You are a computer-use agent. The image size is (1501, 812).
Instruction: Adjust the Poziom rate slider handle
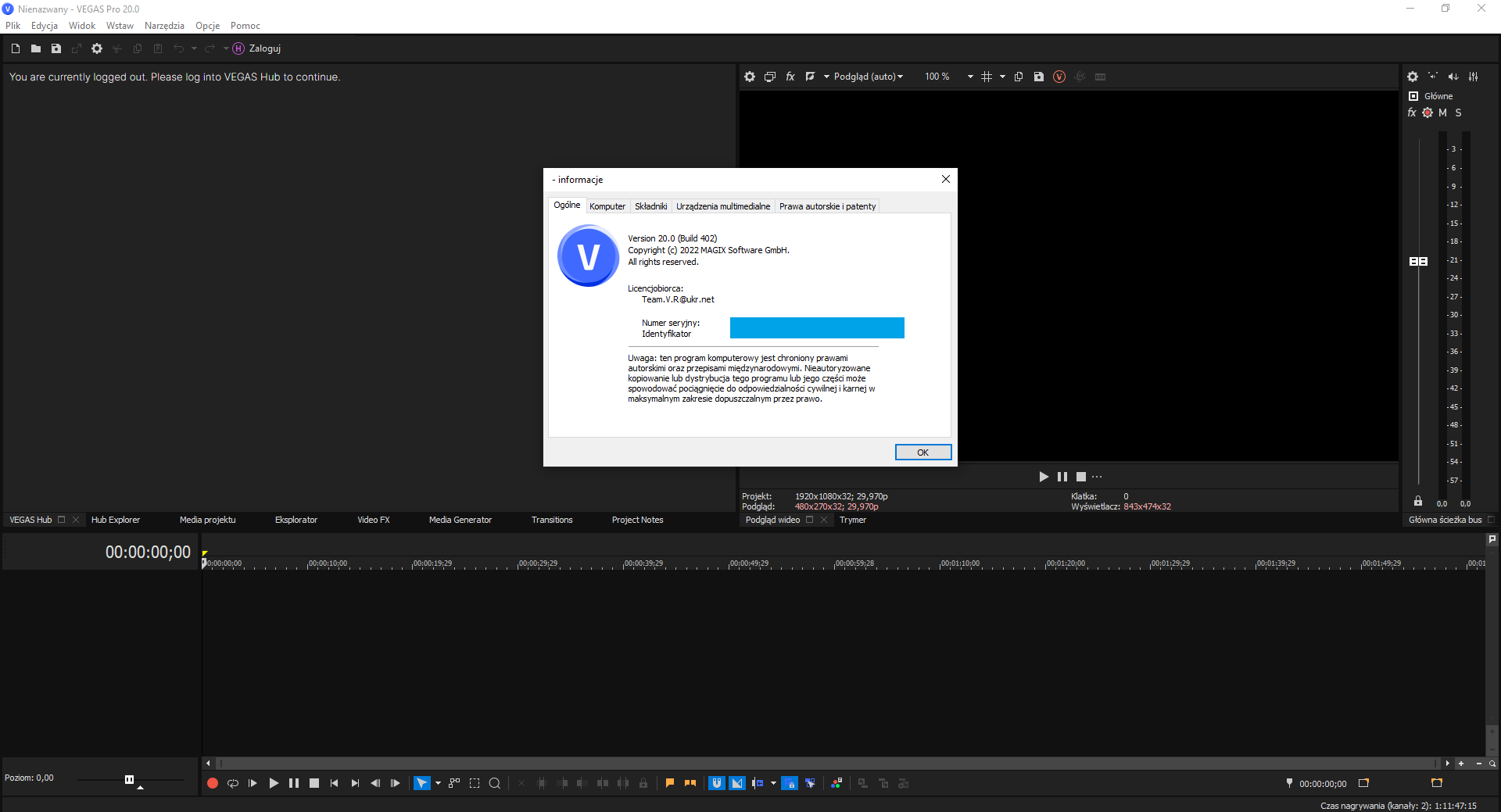[x=130, y=779]
